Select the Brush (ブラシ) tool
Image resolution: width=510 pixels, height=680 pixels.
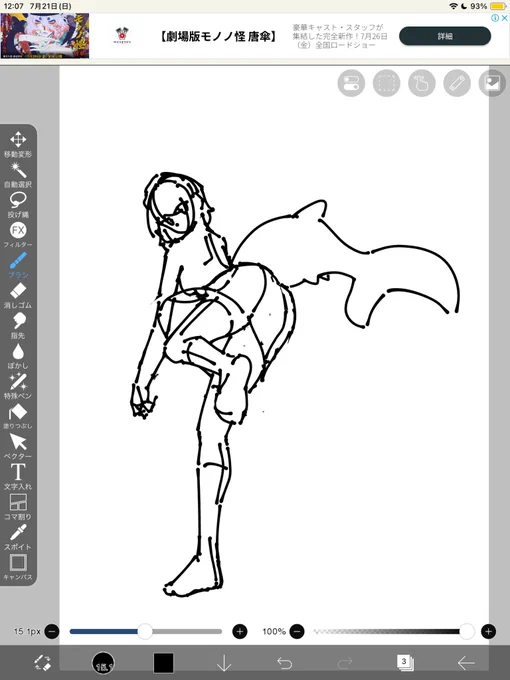coord(18,265)
